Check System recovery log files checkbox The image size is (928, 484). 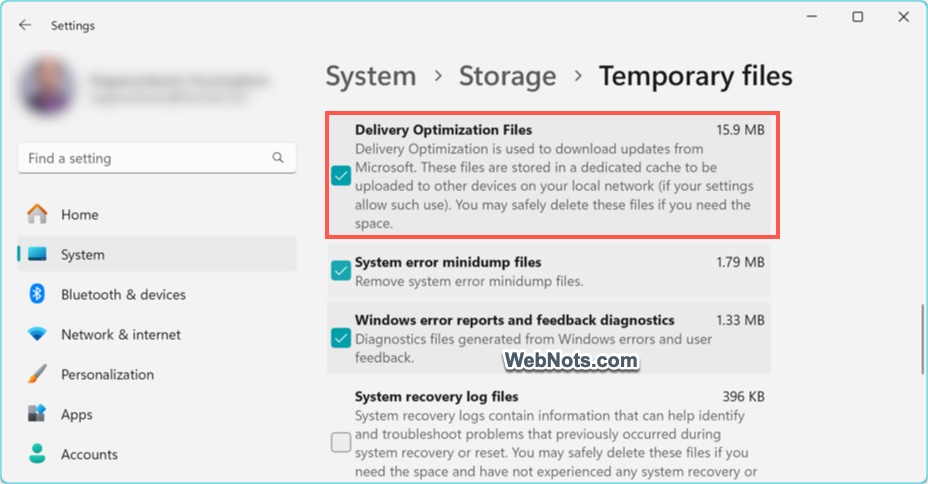(341, 442)
